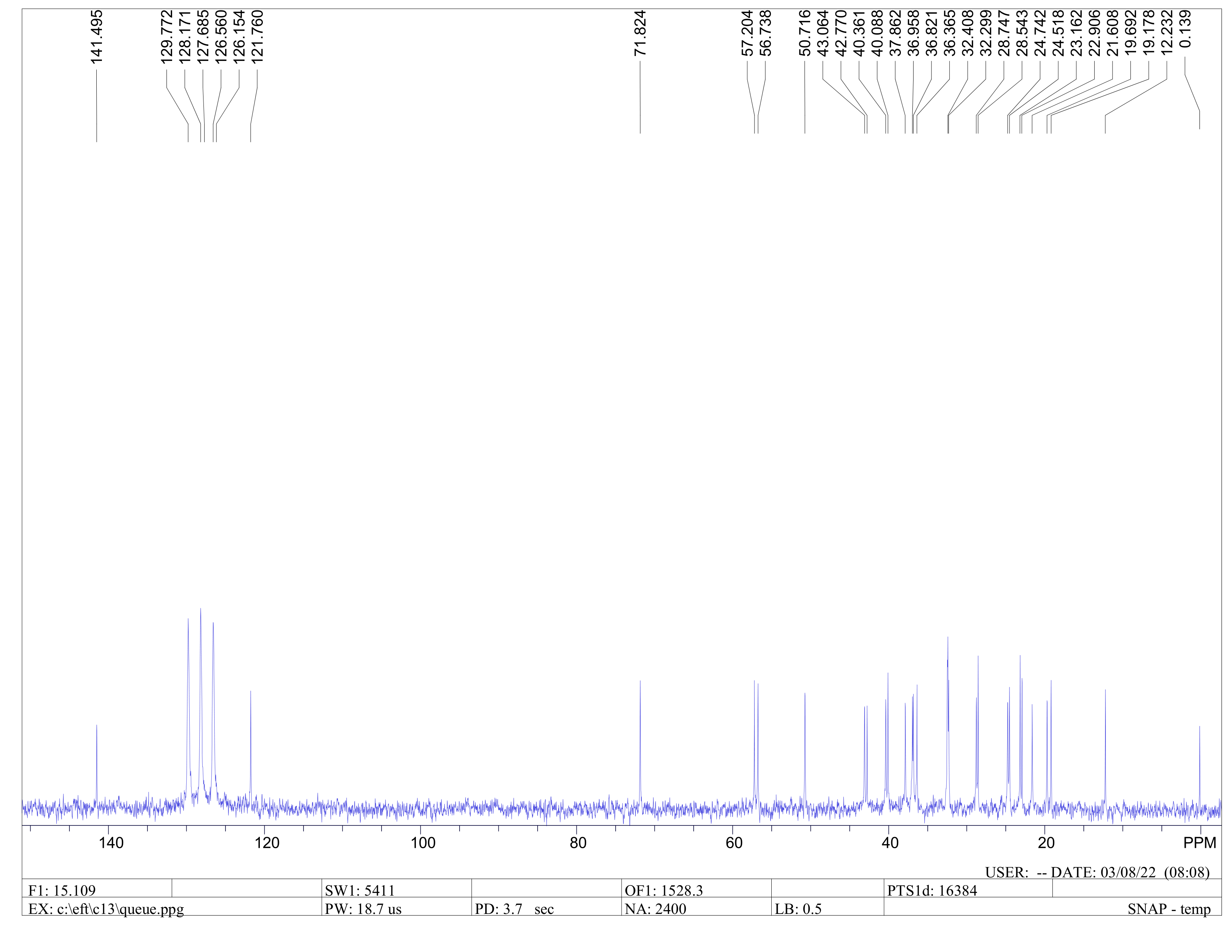
Task: Select the 57.204 peak label
Action: (747, 33)
